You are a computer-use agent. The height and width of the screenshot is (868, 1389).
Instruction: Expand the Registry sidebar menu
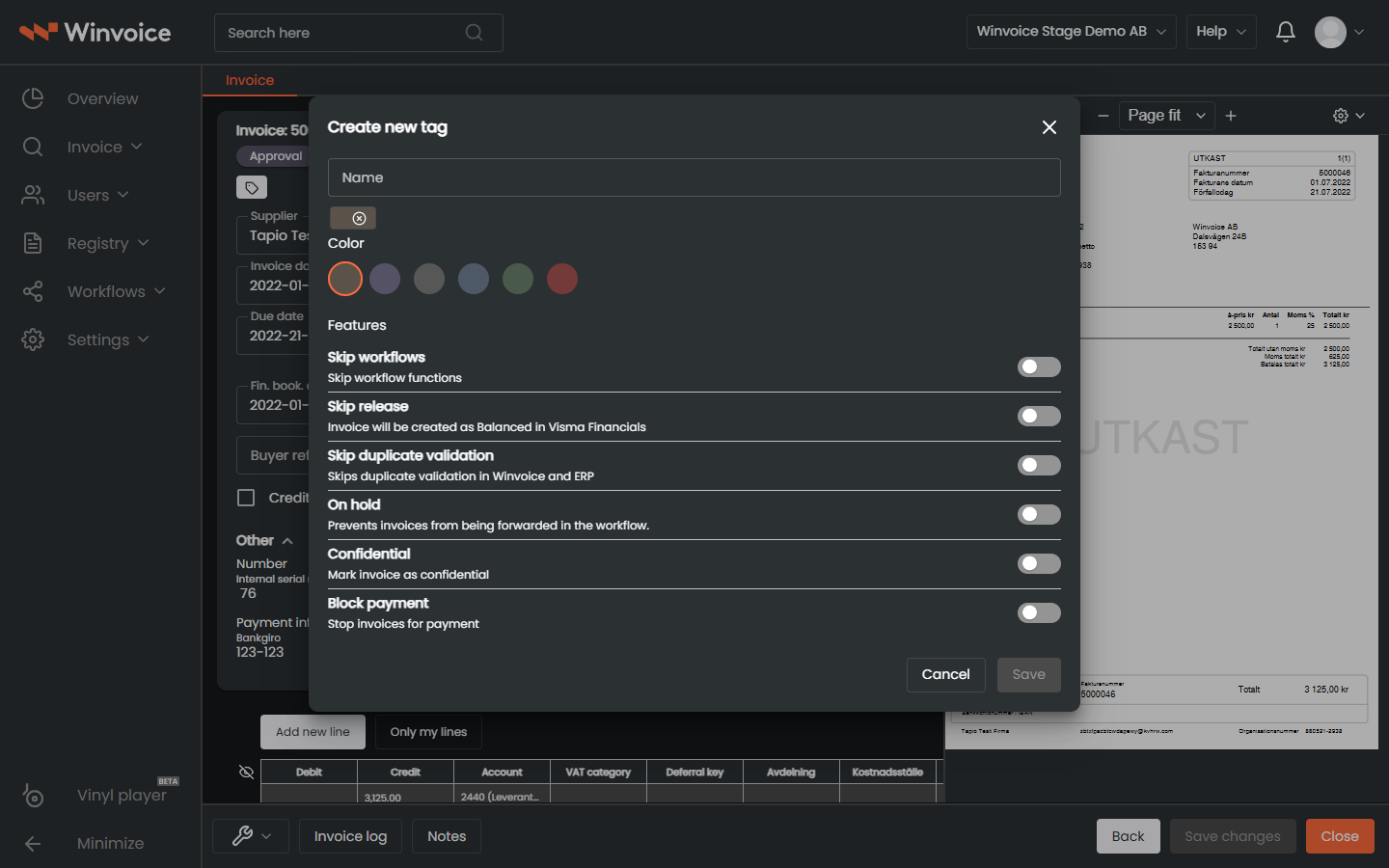[143, 243]
